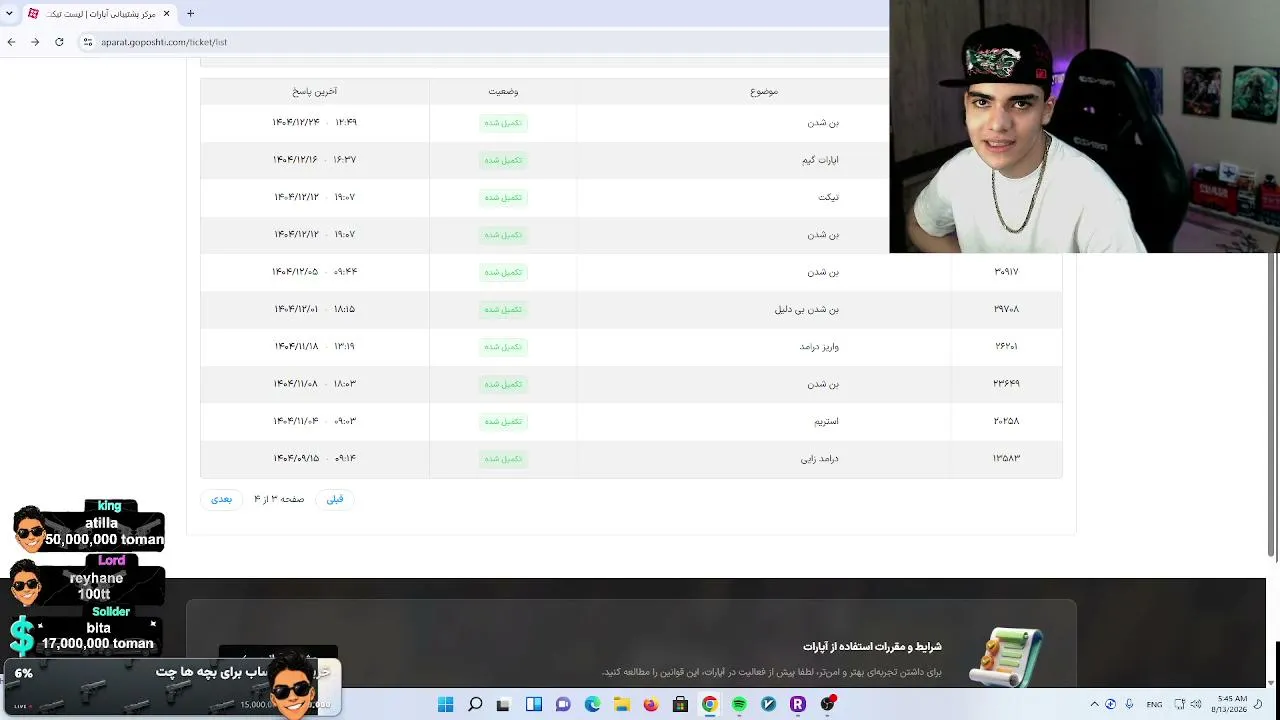Open Task View on the taskbar
1280x720 pixels.
pyautogui.click(x=504, y=704)
